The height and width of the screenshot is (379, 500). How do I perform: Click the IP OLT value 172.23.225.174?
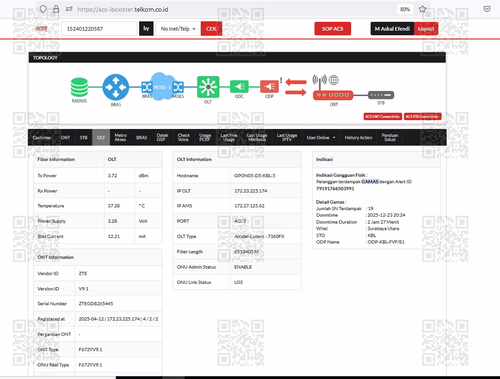[x=251, y=191]
